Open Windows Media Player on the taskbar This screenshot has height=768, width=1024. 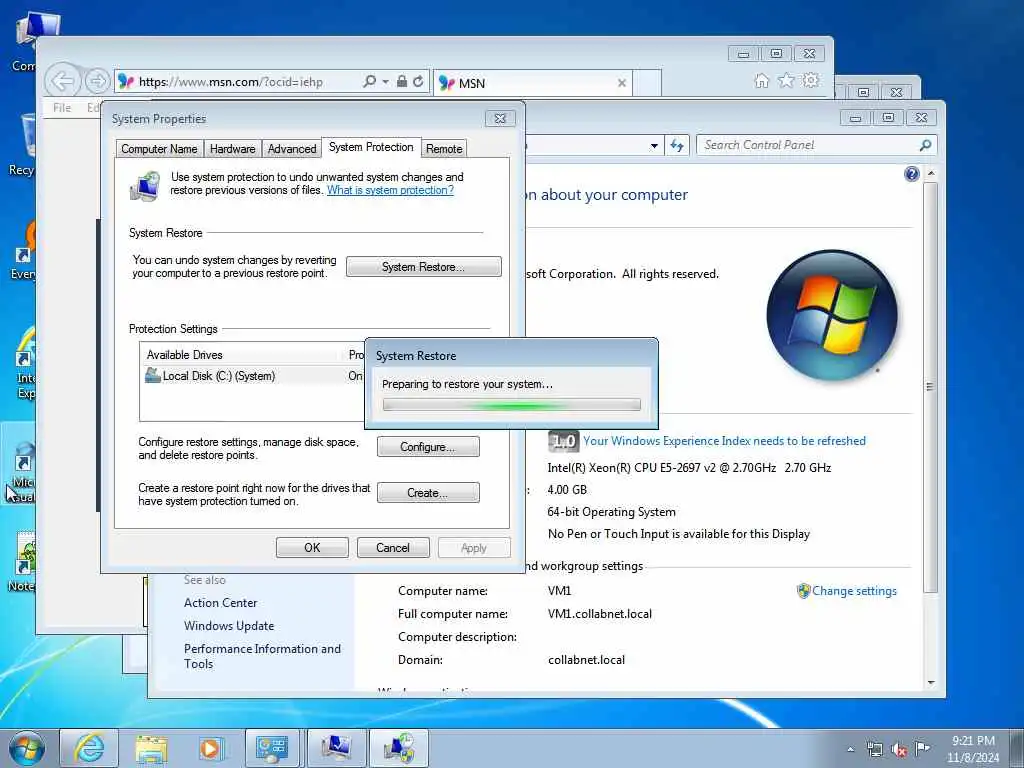point(210,748)
